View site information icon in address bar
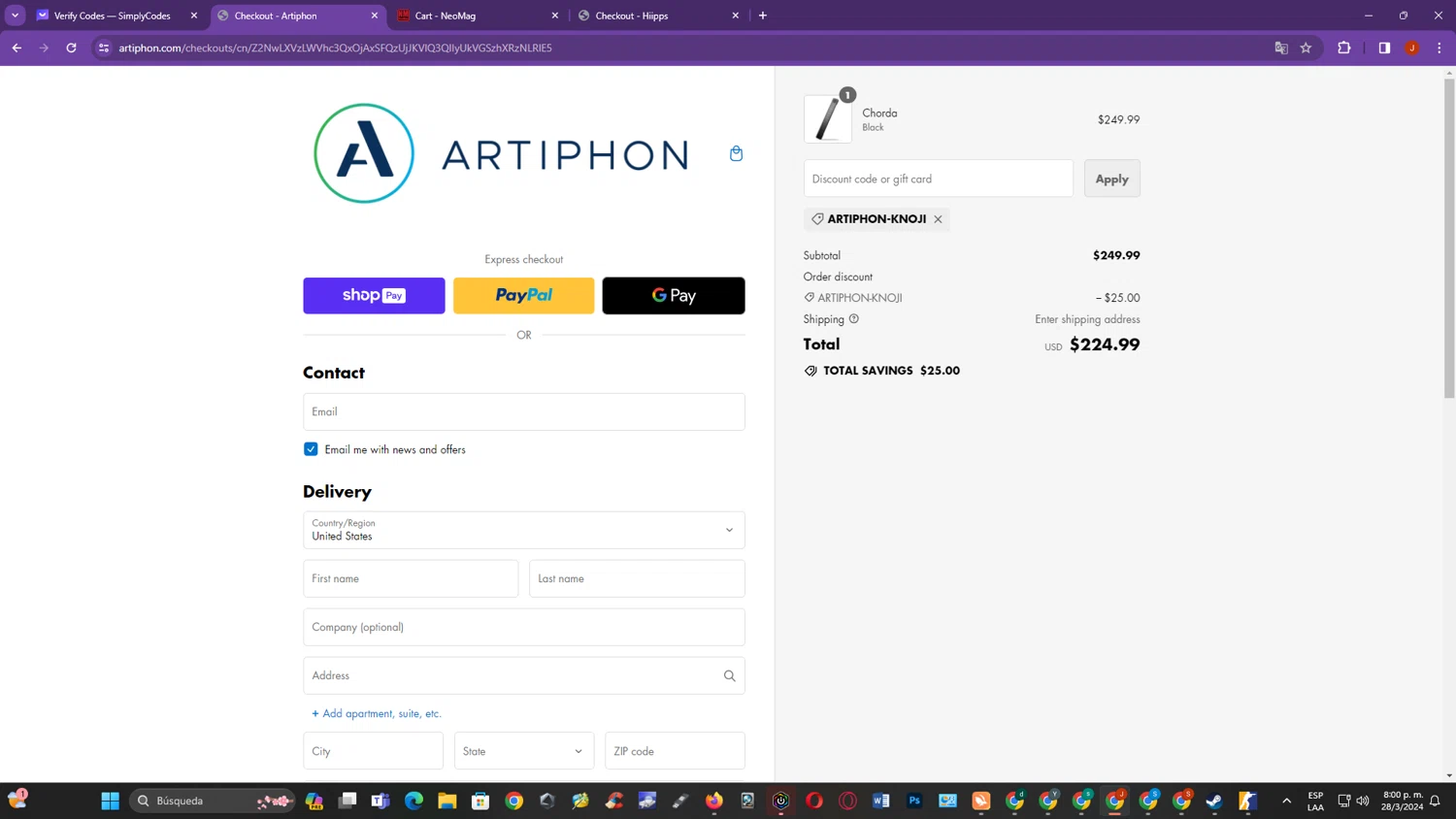This screenshot has width=1456, height=819. [104, 48]
